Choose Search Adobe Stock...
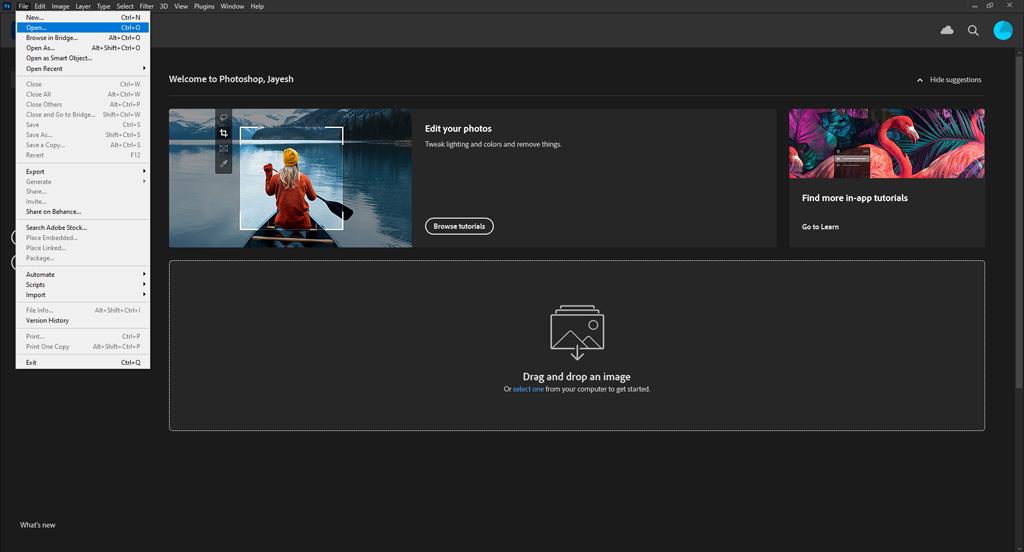The width and height of the screenshot is (1024, 552). (83, 227)
